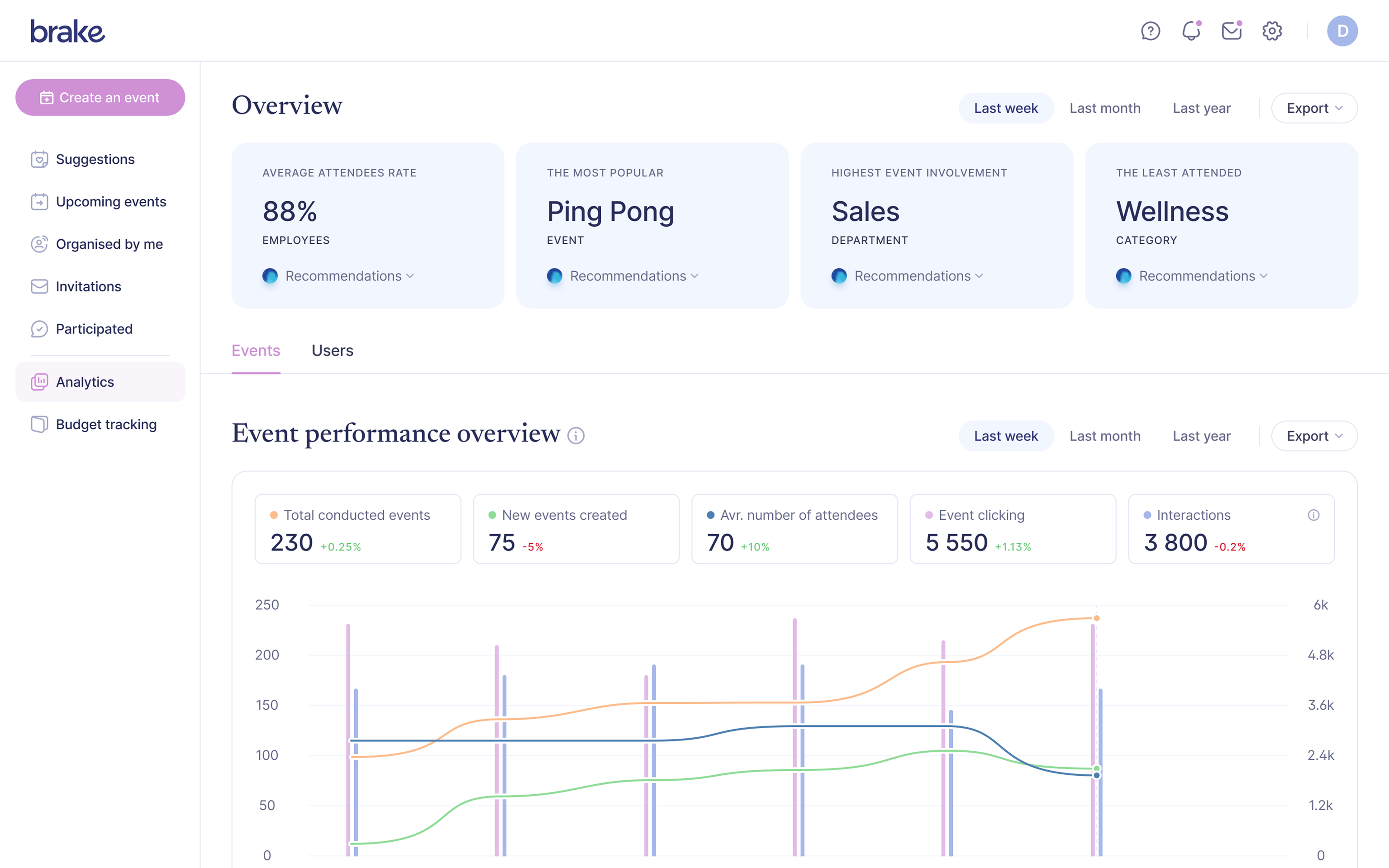Image resolution: width=1389 pixels, height=868 pixels.
Task: Click the green line endpoint dot on chart
Action: click(x=1096, y=768)
